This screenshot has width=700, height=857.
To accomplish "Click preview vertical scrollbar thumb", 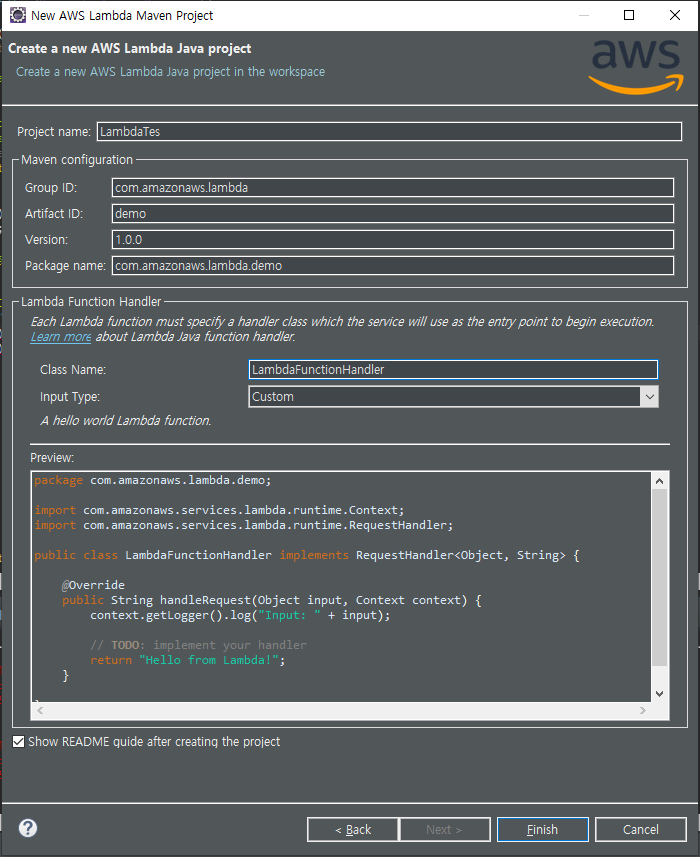I will point(660,577).
